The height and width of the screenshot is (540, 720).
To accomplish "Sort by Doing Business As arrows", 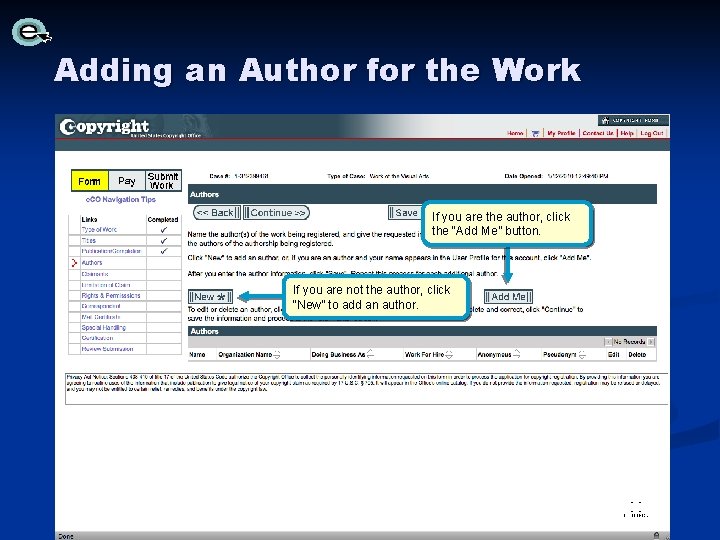I will coord(371,354).
